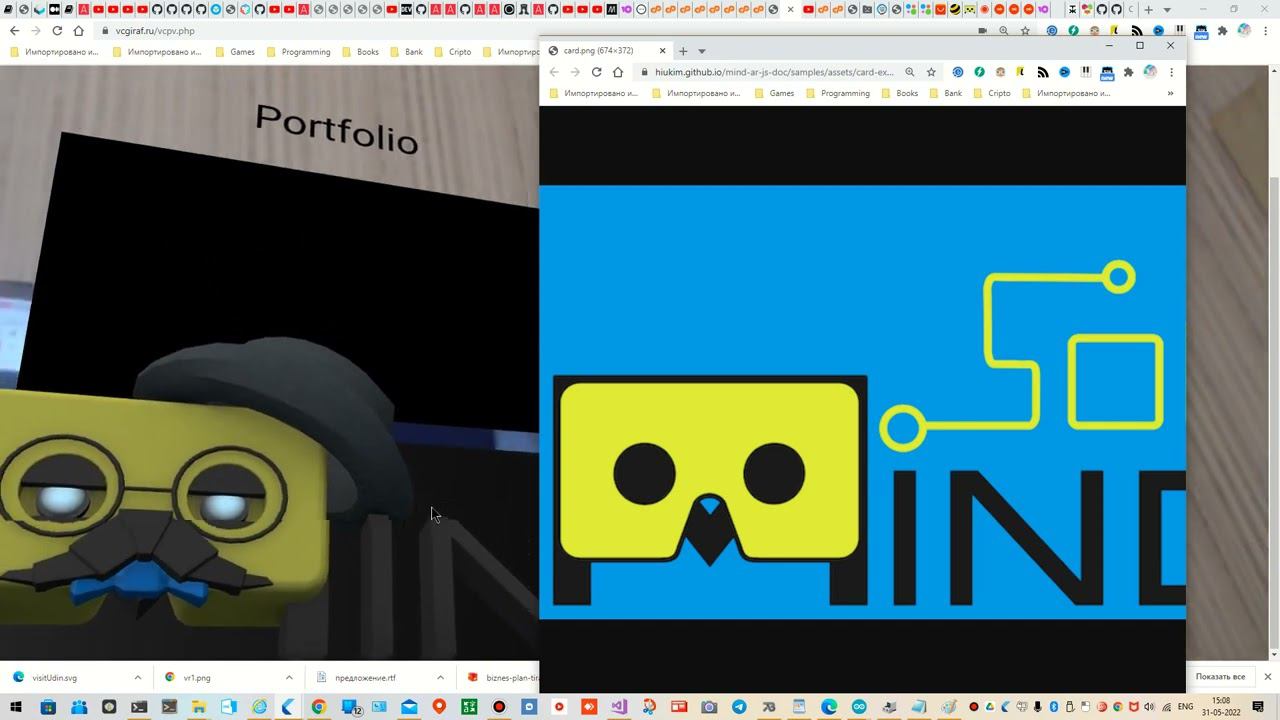
Task: Click 'Показать все' downloads button
Action: pyautogui.click(x=1220, y=677)
